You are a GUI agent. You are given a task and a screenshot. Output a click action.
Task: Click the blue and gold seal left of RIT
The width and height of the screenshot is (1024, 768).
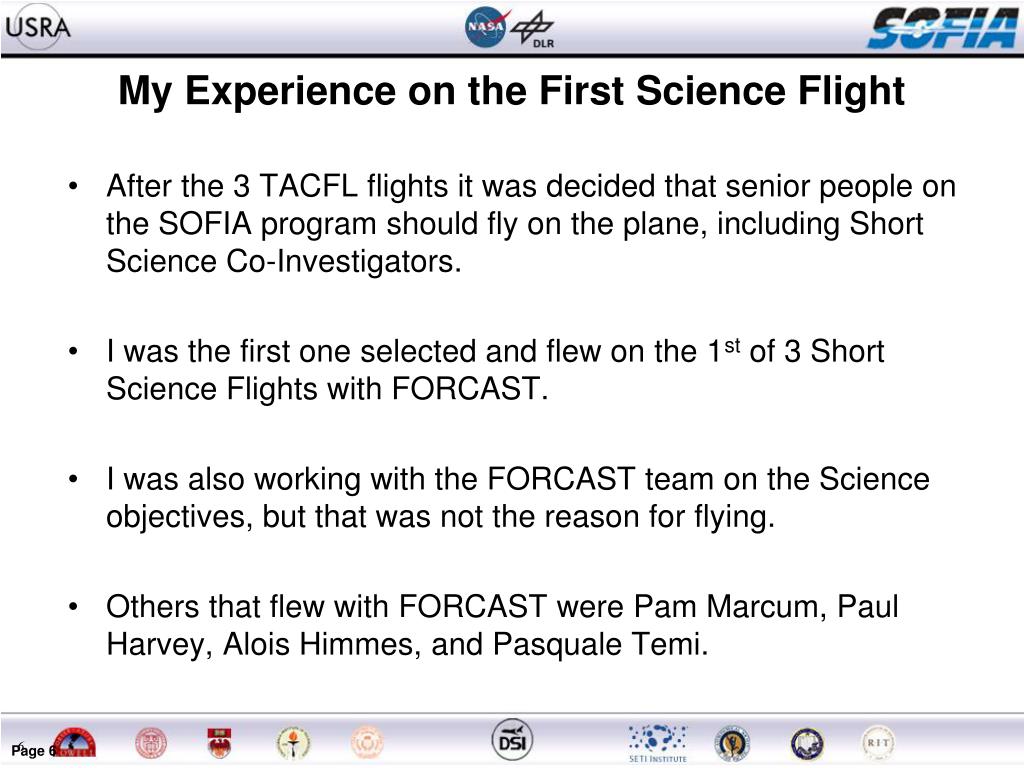click(x=807, y=744)
